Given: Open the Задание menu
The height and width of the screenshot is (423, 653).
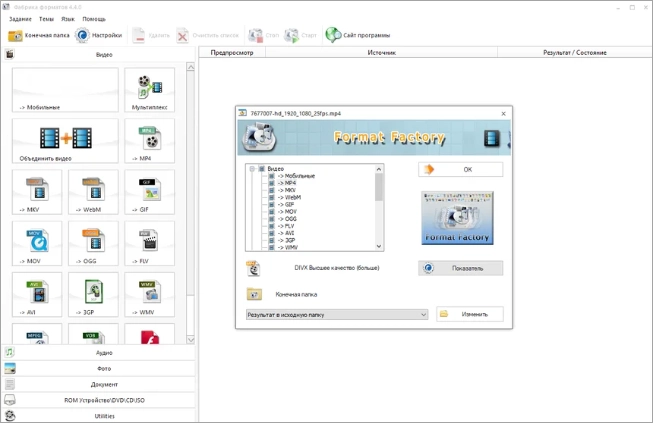Looking at the screenshot, I should point(20,19).
